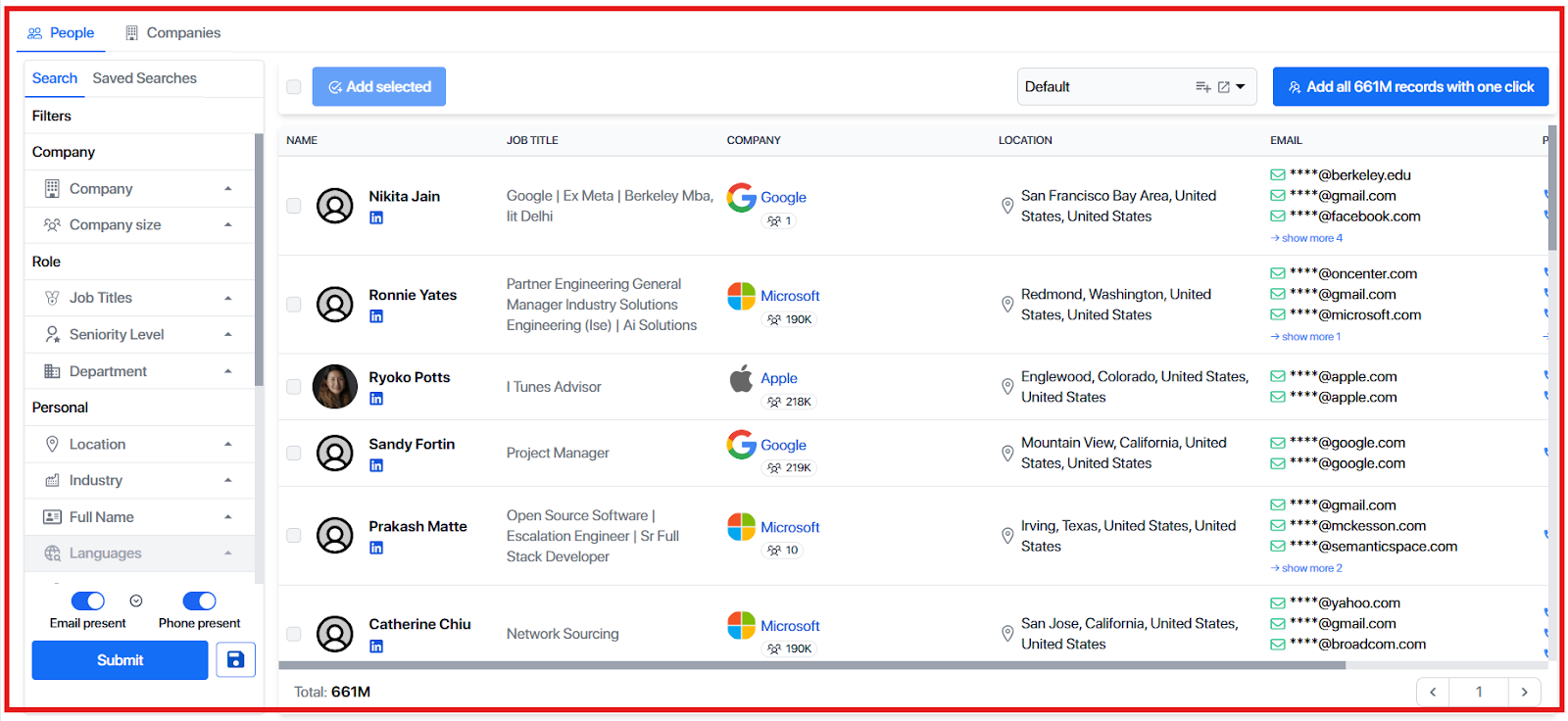The image size is (1568, 721).
Task: Switch to the Companies tab
Action: coord(173,33)
